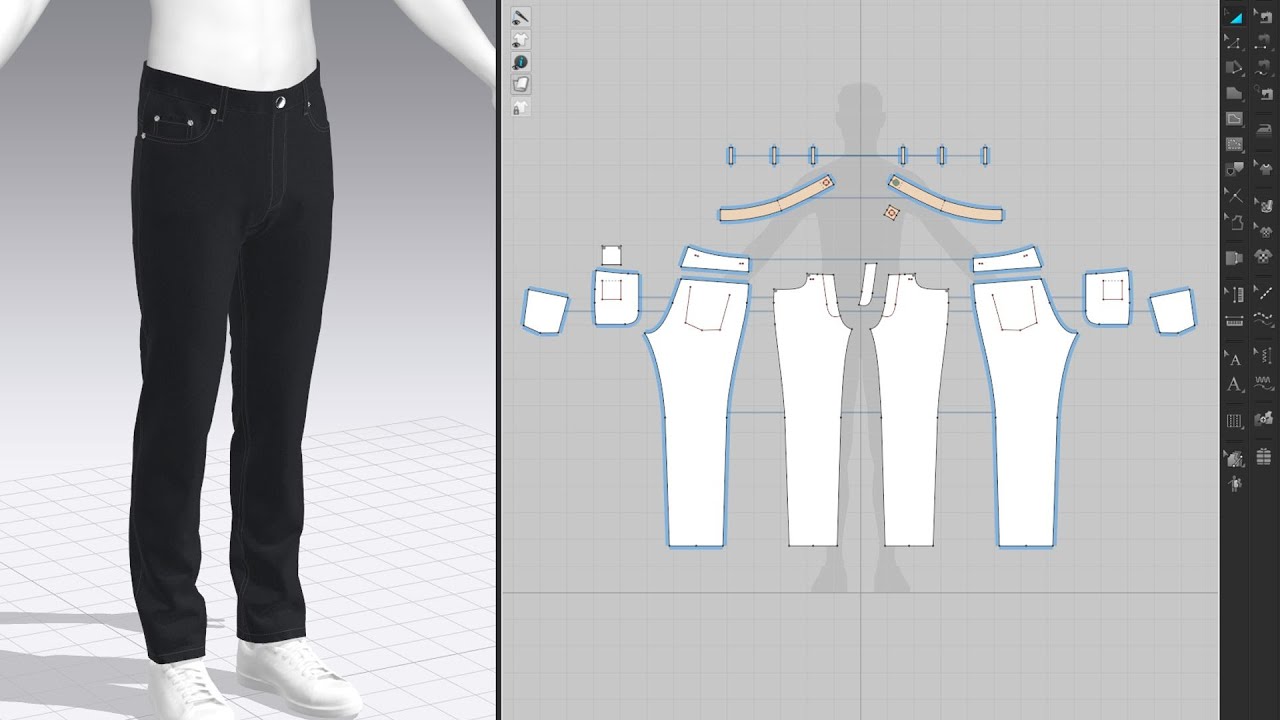
Task: Select the Edit Curve Point tool
Action: [1235, 43]
